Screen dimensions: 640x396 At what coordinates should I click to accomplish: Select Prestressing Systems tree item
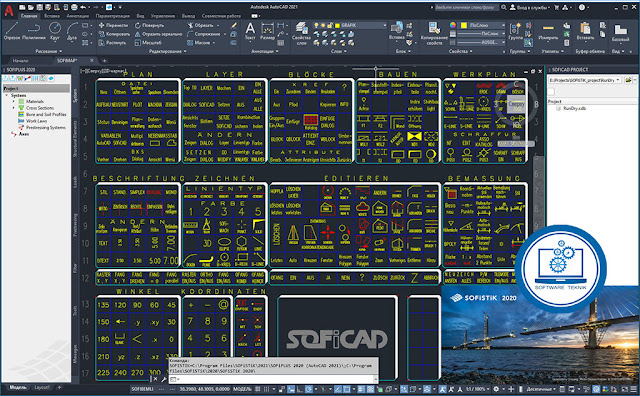click(x=45, y=127)
